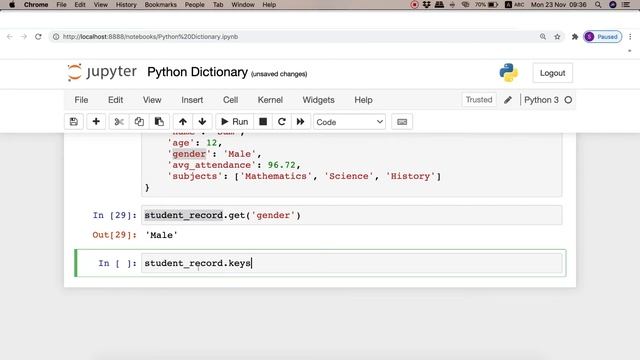
Task: Open the Widgets menu
Action: click(x=318, y=100)
